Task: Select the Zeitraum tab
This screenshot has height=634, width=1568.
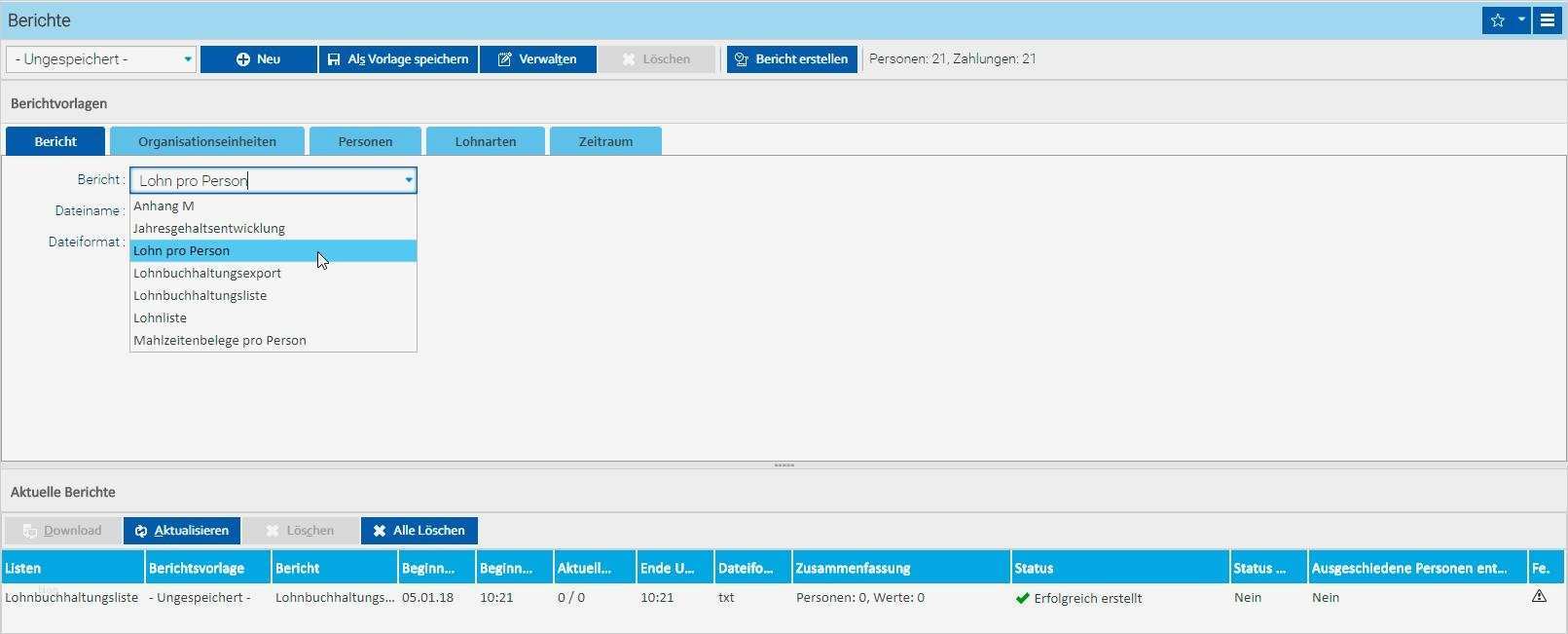Action: [x=605, y=141]
